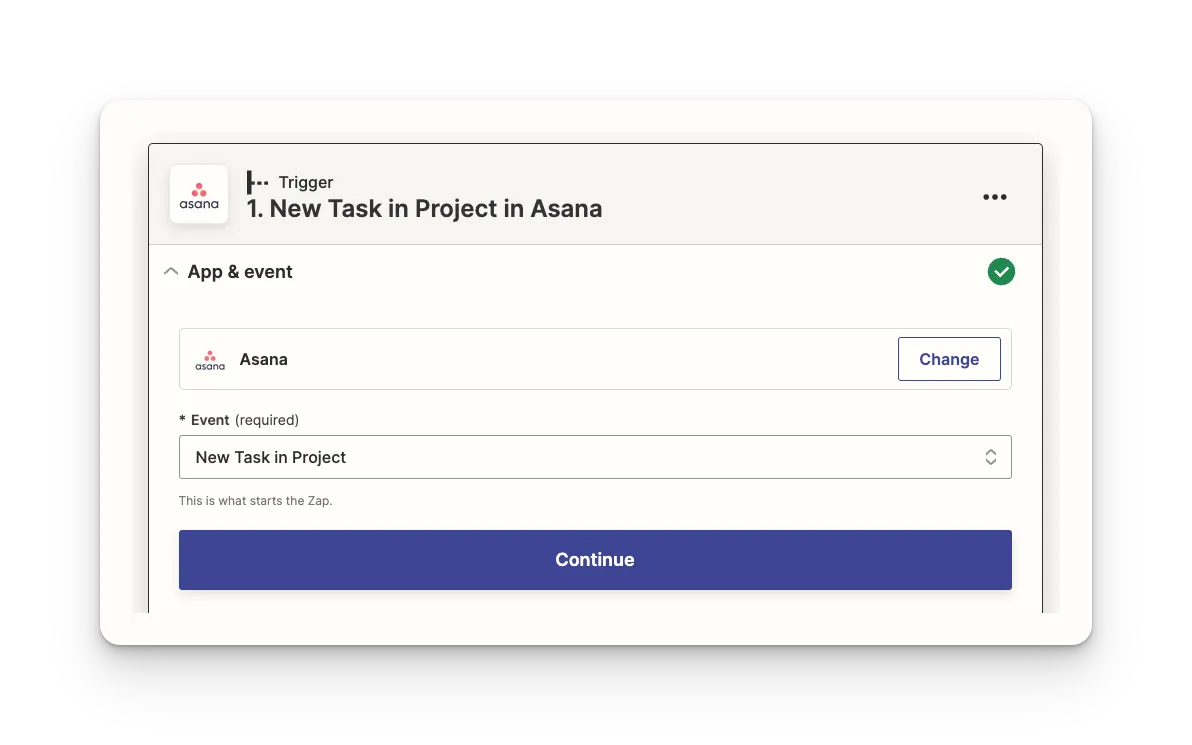Click the green completed checkmark icon
Screen dimensions: 1192x745
coord(1001,271)
